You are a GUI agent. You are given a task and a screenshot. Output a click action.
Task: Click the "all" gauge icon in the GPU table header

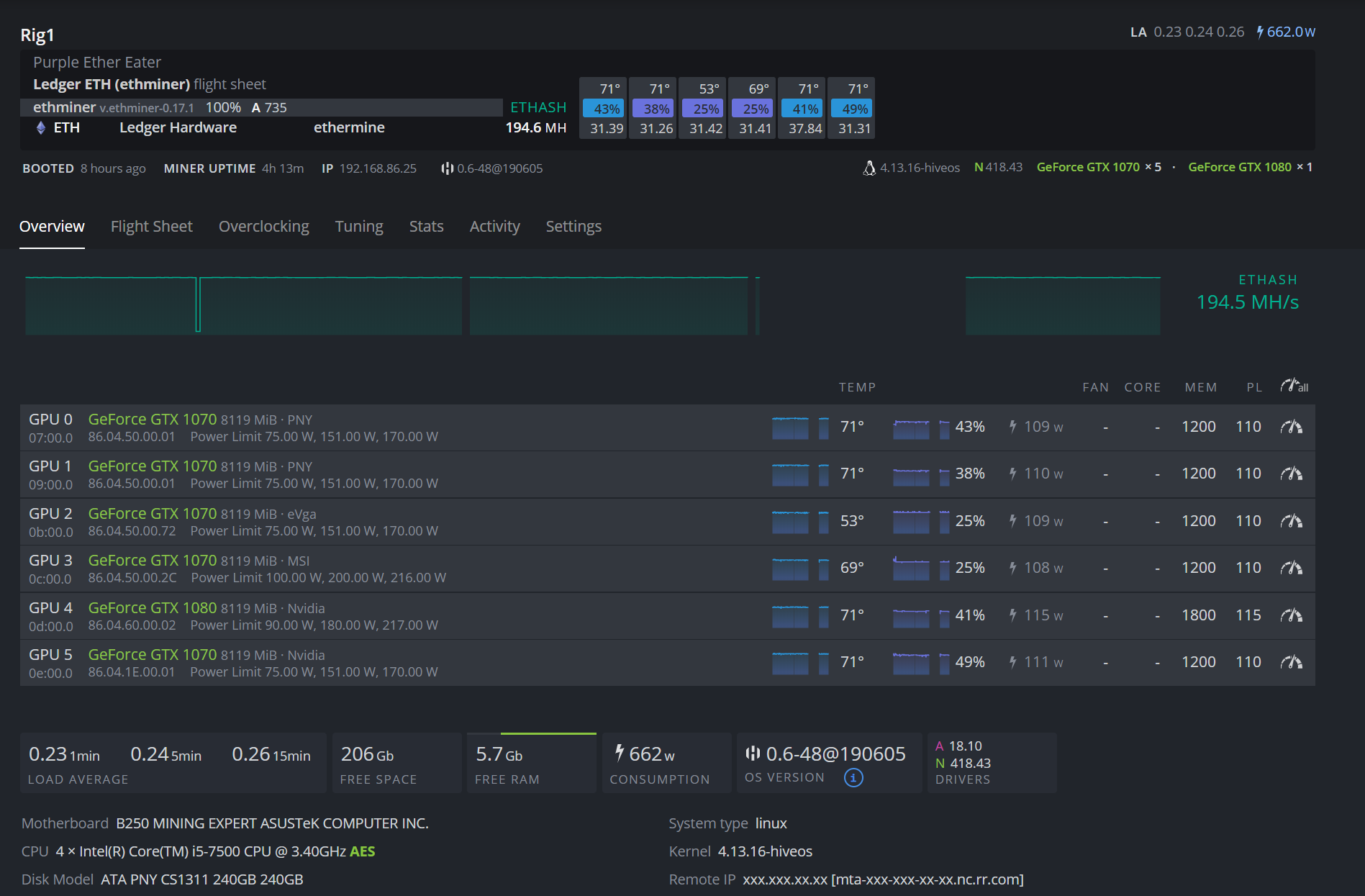[1293, 386]
